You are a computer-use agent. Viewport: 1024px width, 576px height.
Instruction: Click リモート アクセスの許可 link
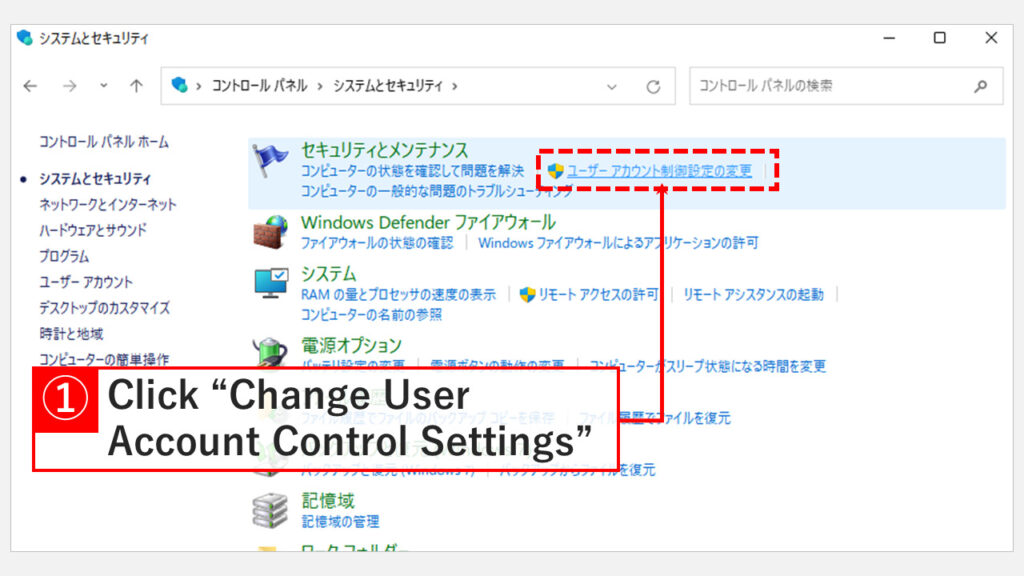598,295
